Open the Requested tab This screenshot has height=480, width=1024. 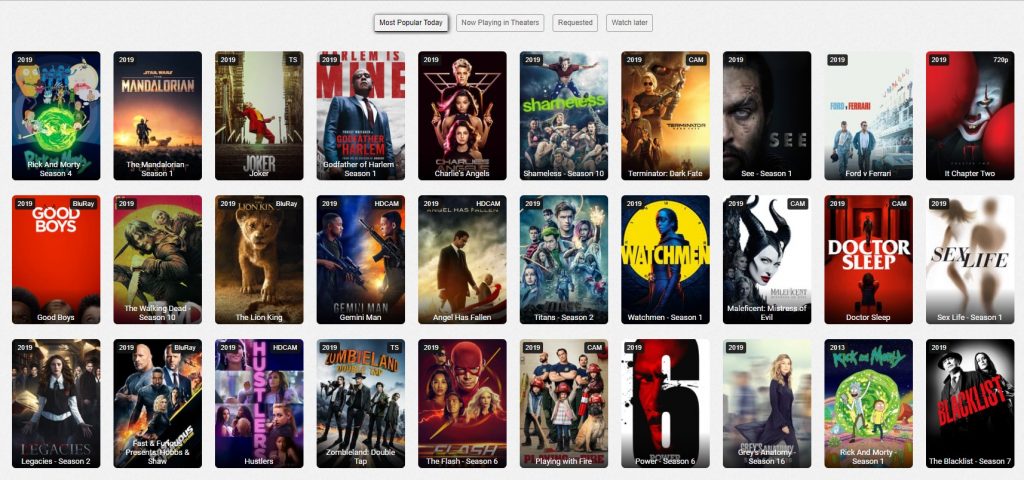coord(575,23)
